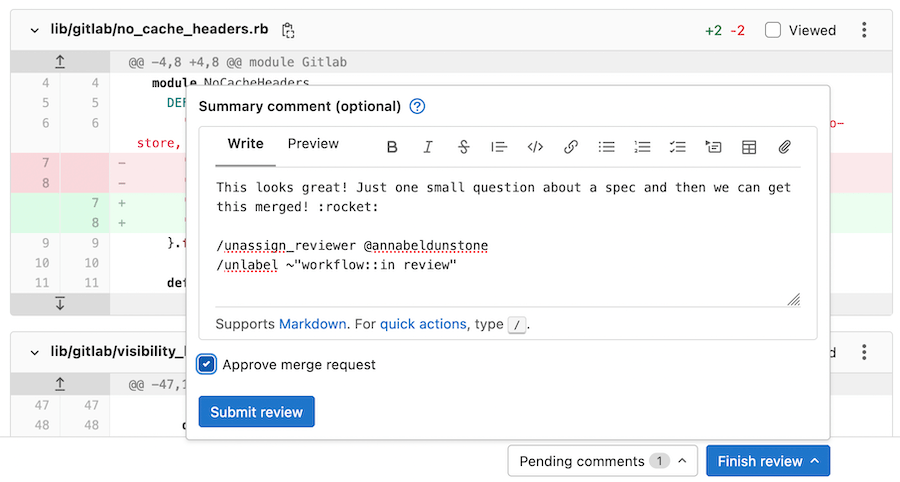Toggle bold formatting in comment editor

pos(392,147)
